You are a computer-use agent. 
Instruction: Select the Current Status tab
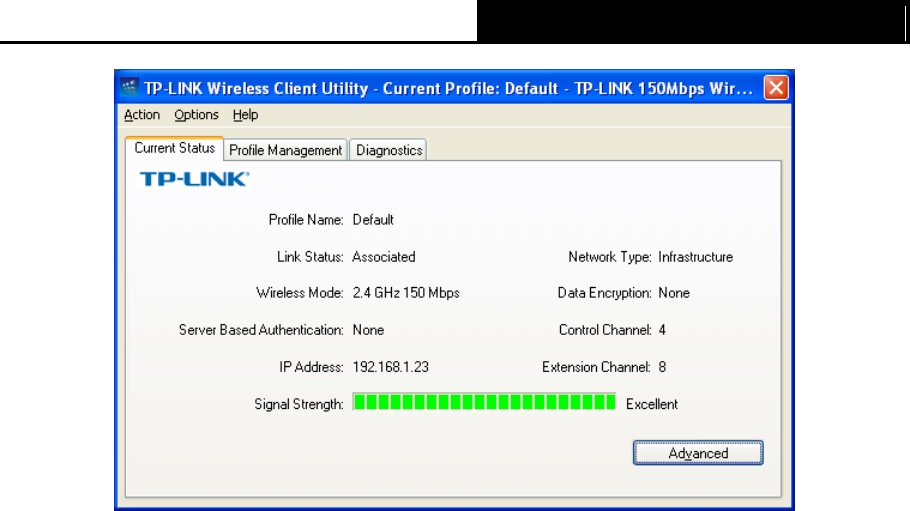[x=175, y=148]
